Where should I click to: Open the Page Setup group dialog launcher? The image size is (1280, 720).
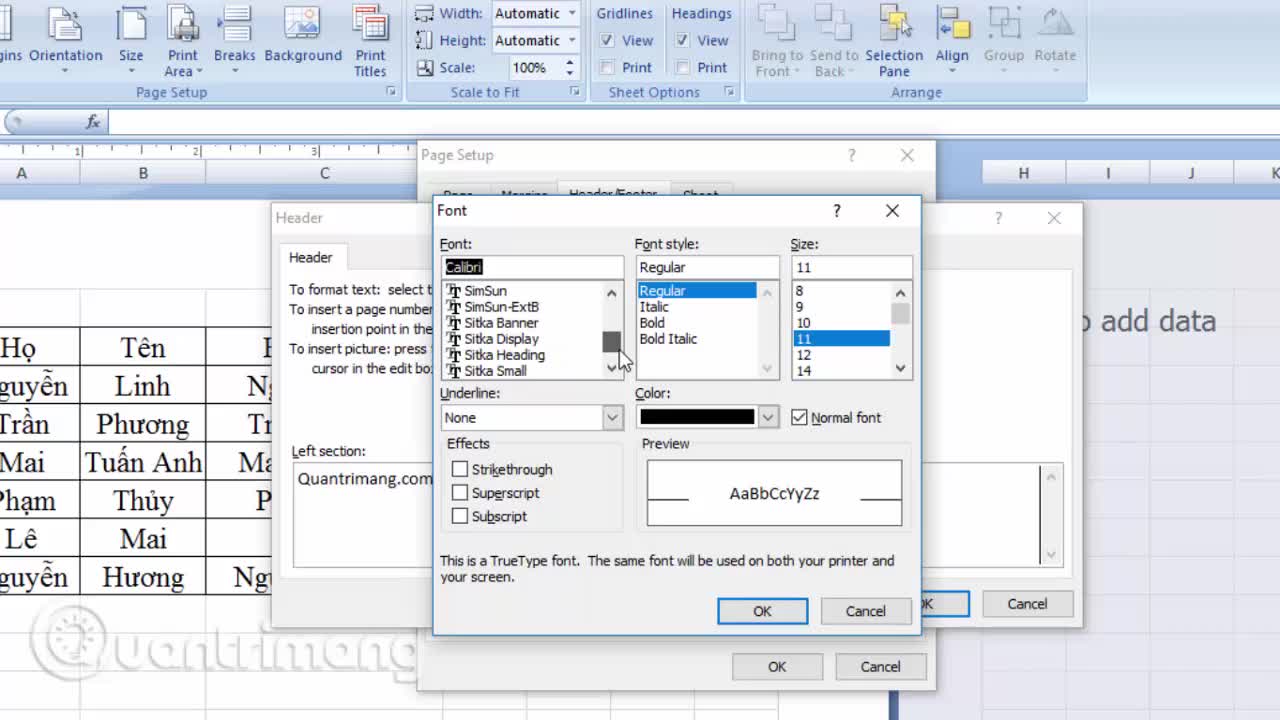[x=391, y=92]
